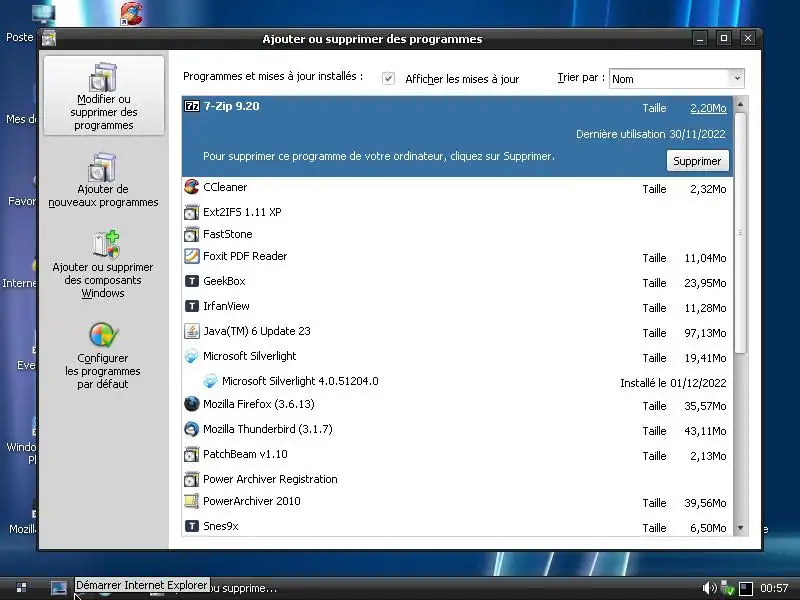Select Mozilla Firefox (3.6.13) entry

point(458,405)
